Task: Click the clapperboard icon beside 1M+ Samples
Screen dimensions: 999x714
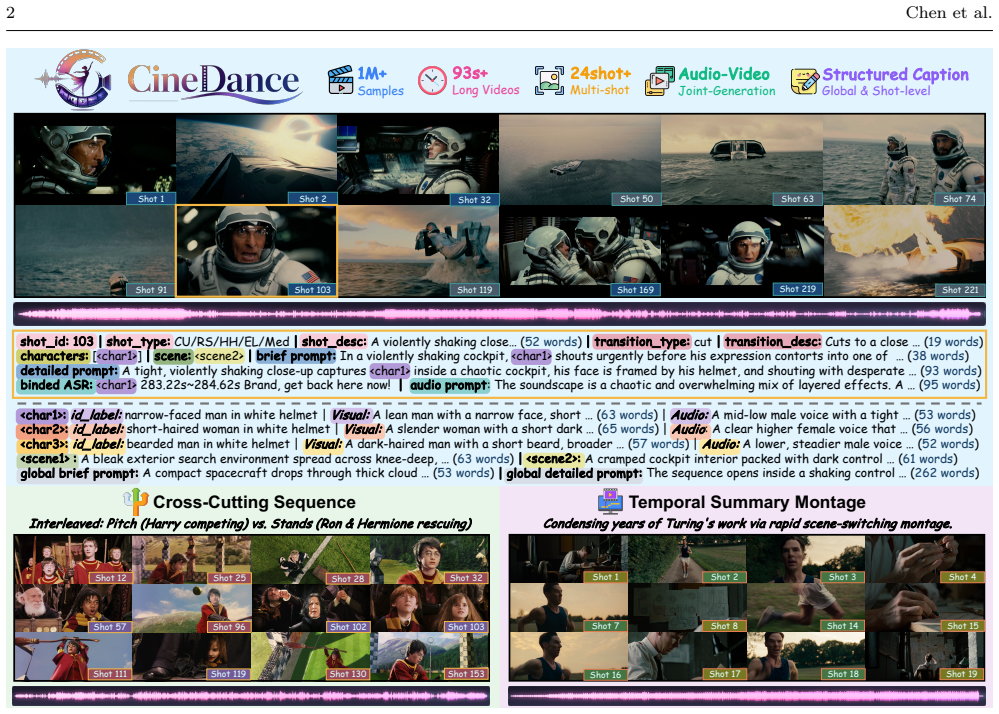Action: pos(340,81)
